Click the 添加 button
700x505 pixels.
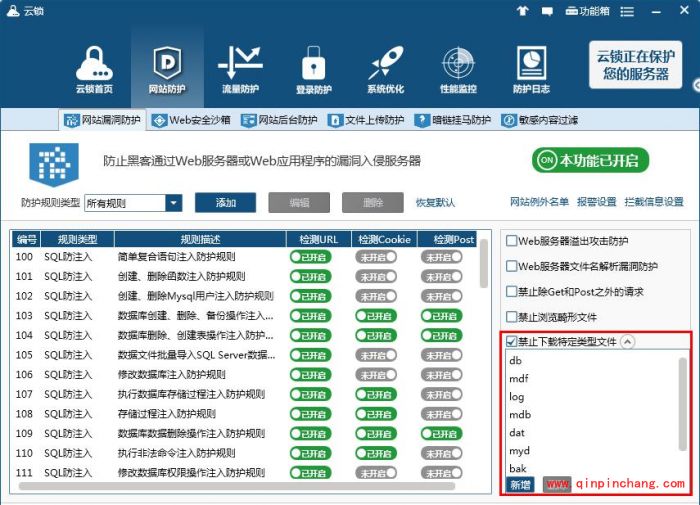(225, 203)
